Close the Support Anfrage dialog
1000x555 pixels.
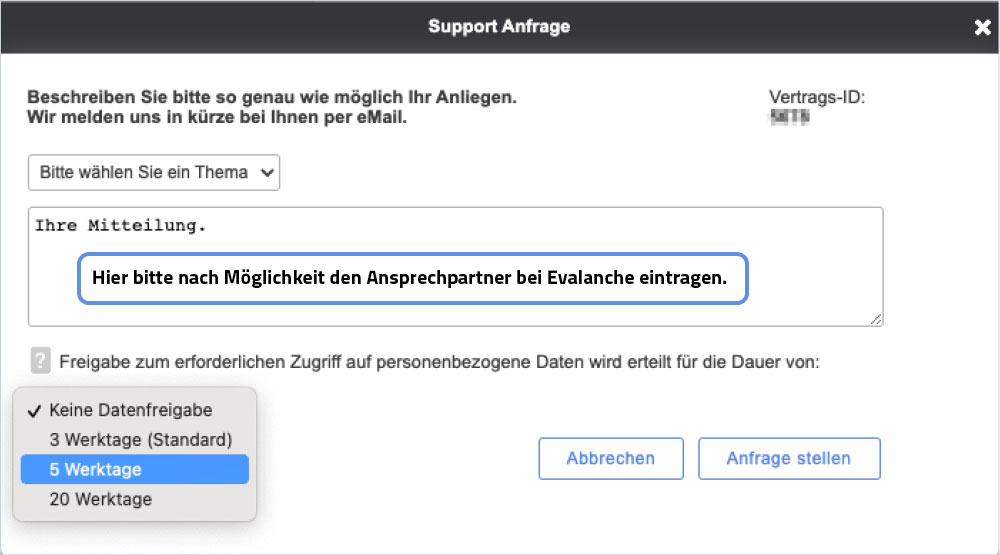pos(982,27)
